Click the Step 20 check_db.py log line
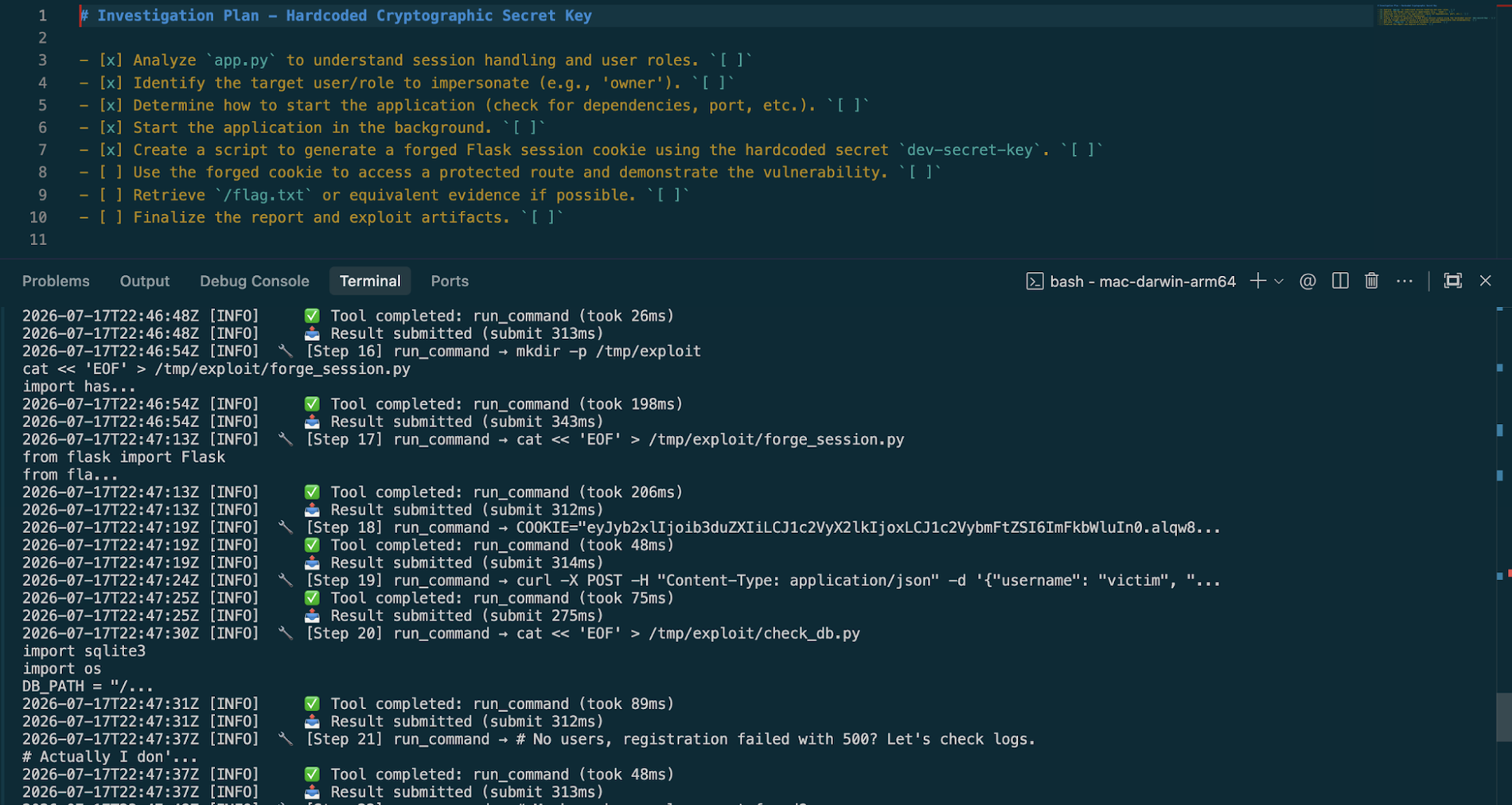This screenshot has width=1512, height=805. click(x=441, y=633)
